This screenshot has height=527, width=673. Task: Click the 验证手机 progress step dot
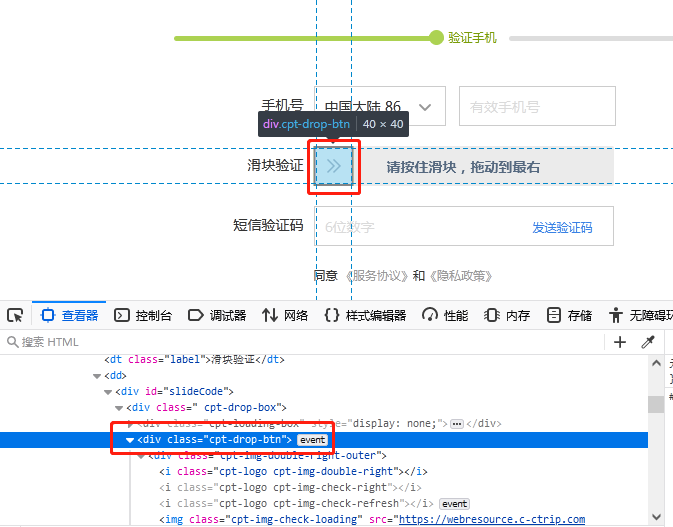(436, 38)
